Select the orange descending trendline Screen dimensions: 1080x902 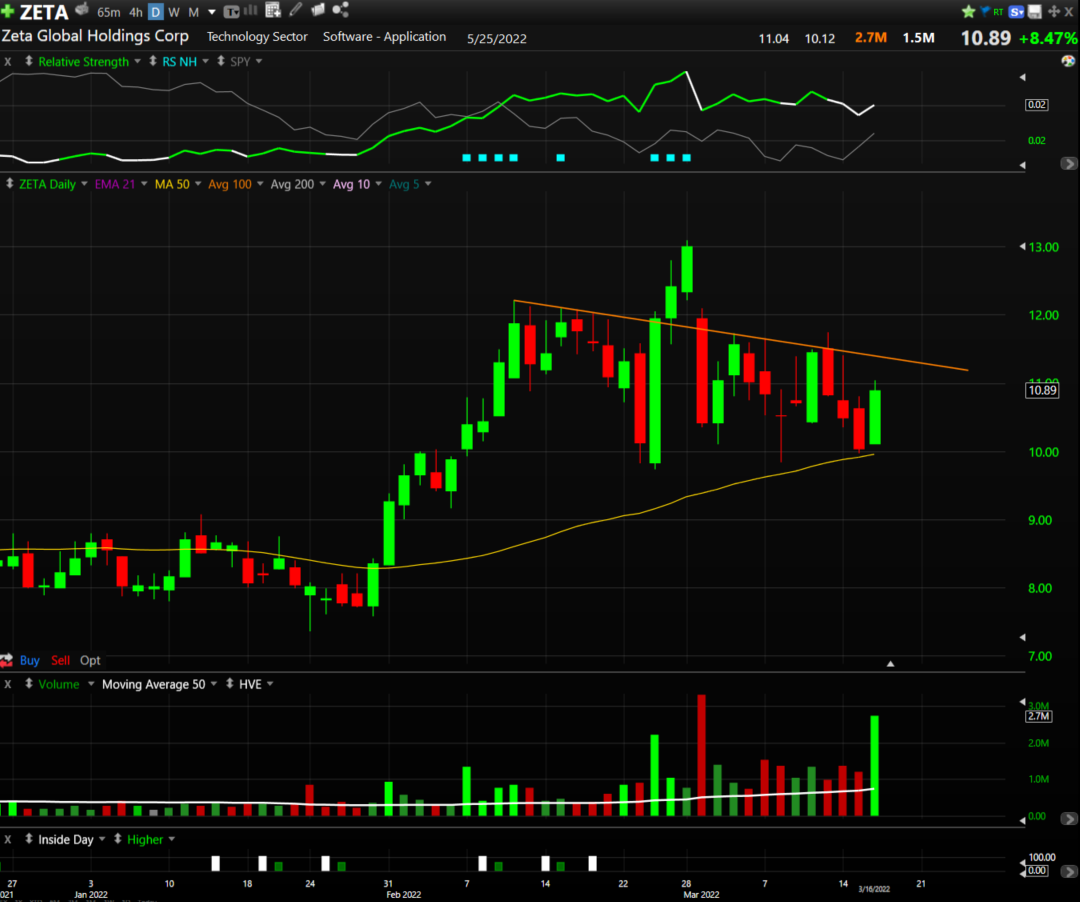click(740, 336)
